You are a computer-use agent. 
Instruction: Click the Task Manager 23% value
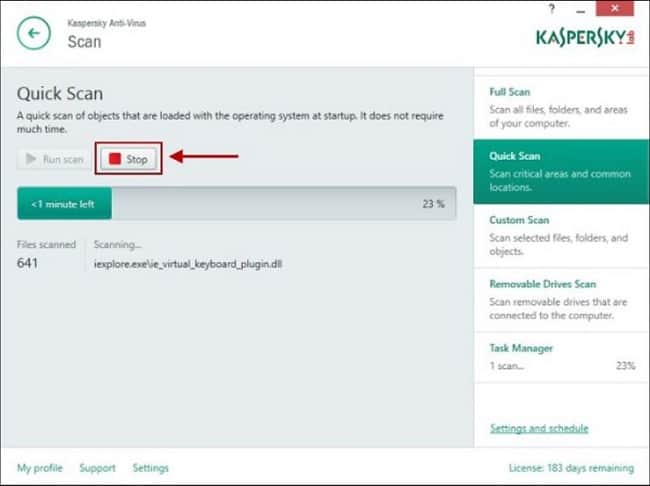[x=626, y=366]
